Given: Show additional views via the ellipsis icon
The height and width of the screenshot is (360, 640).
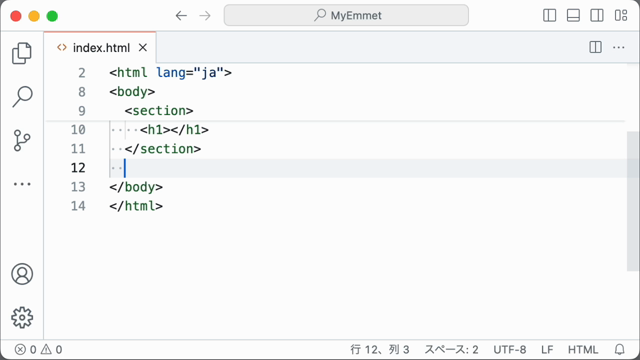Looking at the screenshot, I should (22, 184).
